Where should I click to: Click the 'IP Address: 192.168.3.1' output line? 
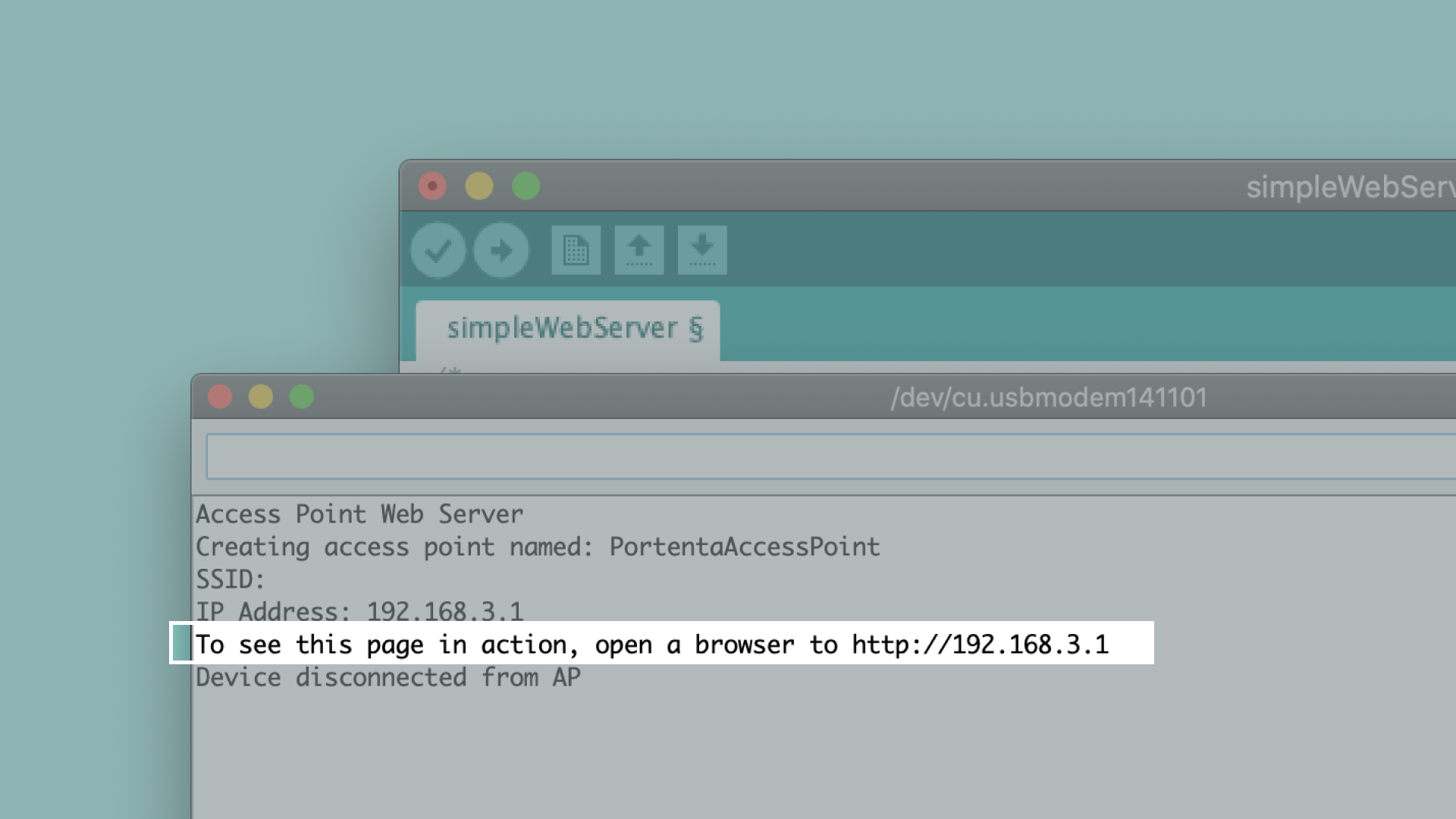[x=359, y=611]
